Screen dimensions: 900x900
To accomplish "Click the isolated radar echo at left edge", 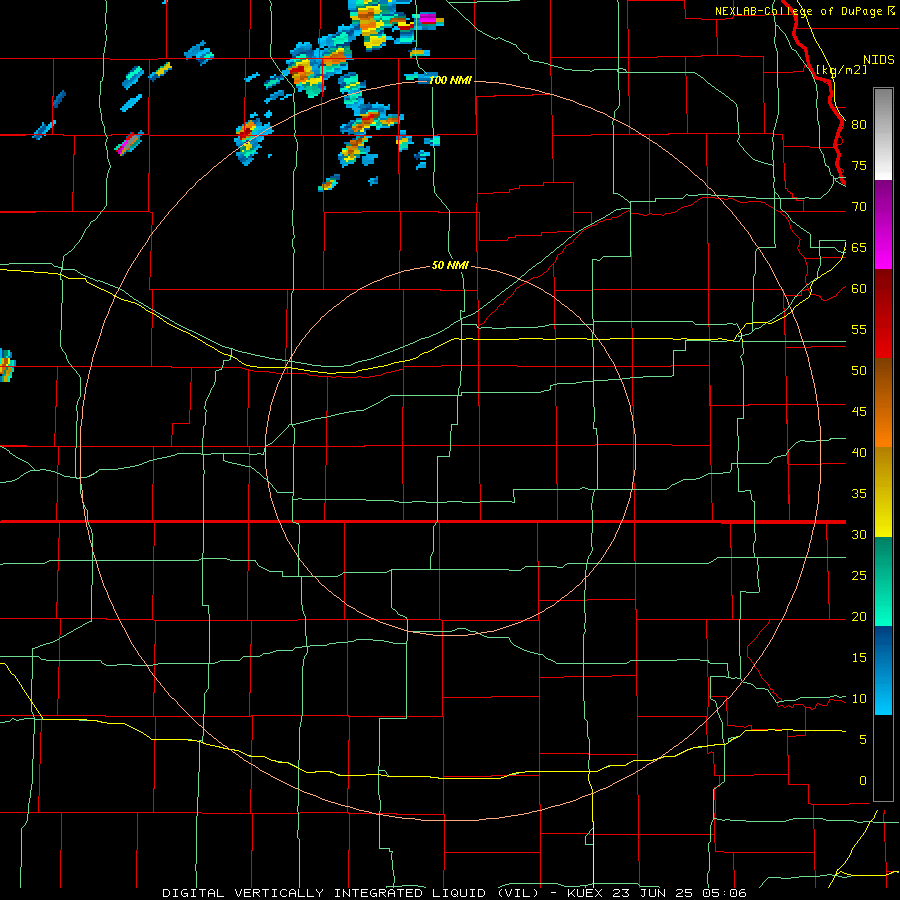I will pos(6,365).
